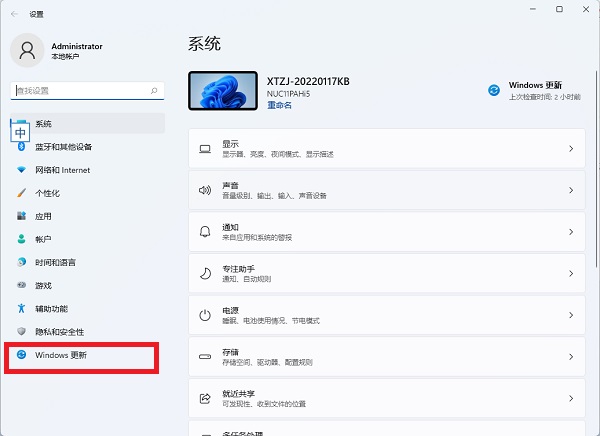Expand the 存储 storage settings chevron
This screenshot has height=436, width=600.
[570, 356]
